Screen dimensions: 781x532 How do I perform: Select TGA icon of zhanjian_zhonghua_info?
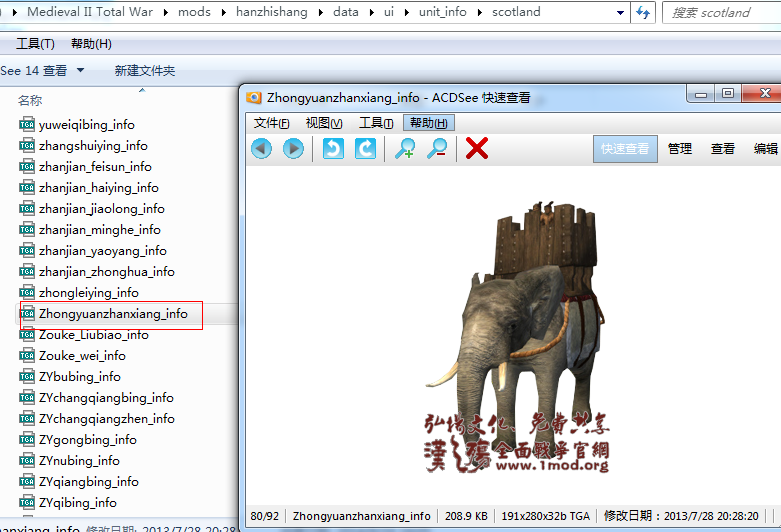[x=27, y=271]
